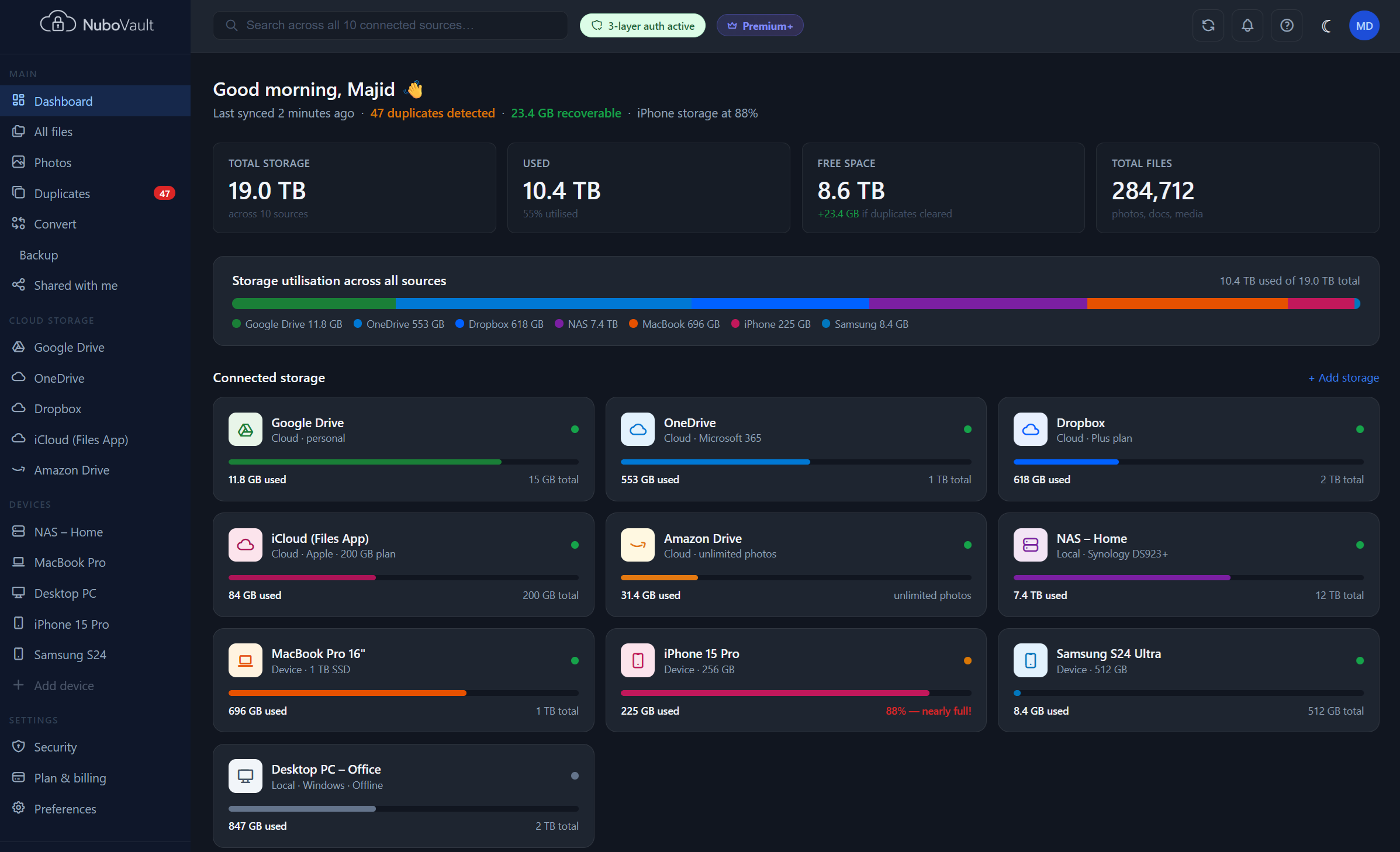Open the MD user avatar menu

(x=1364, y=26)
